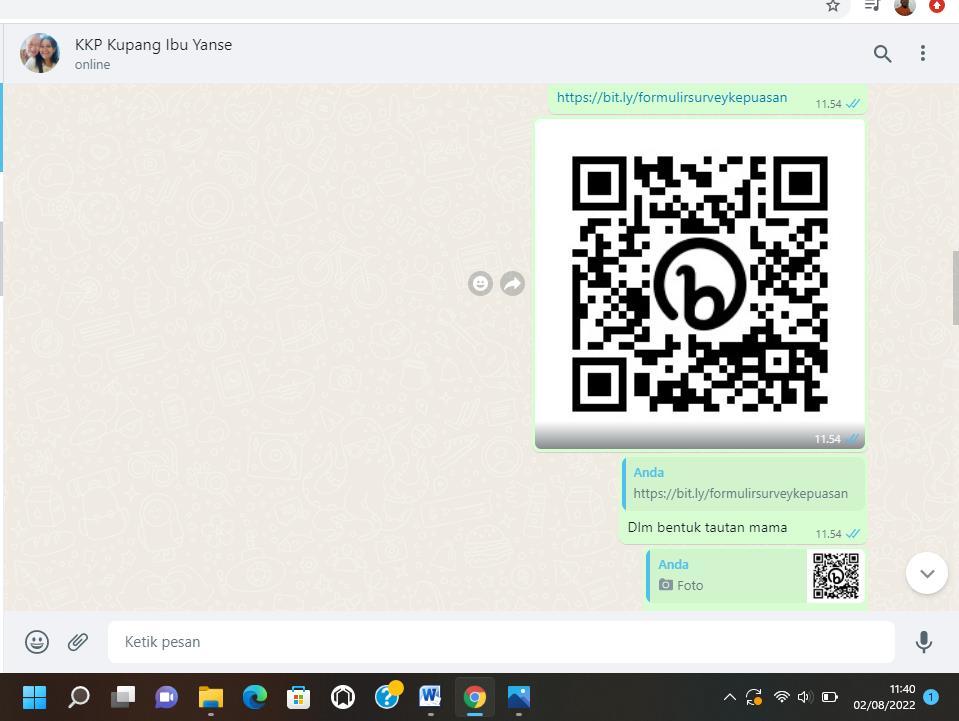The image size is (959, 721).
Task: Open the volume speaker tray icon
Action: coord(805,697)
